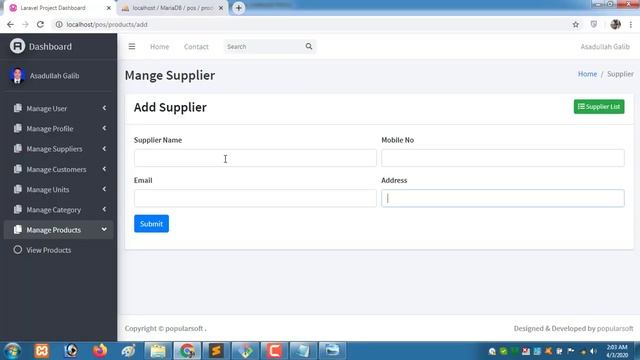640x360 pixels.
Task: Open the green Supplier List button
Action: point(599,107)
